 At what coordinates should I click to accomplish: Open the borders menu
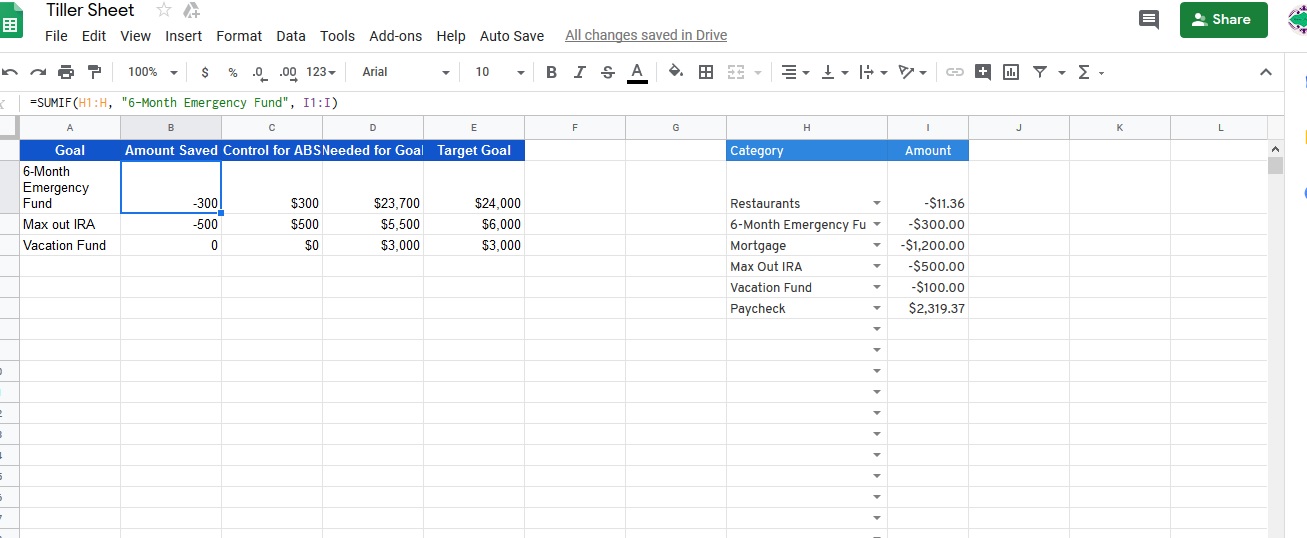[x=706, y=72]
